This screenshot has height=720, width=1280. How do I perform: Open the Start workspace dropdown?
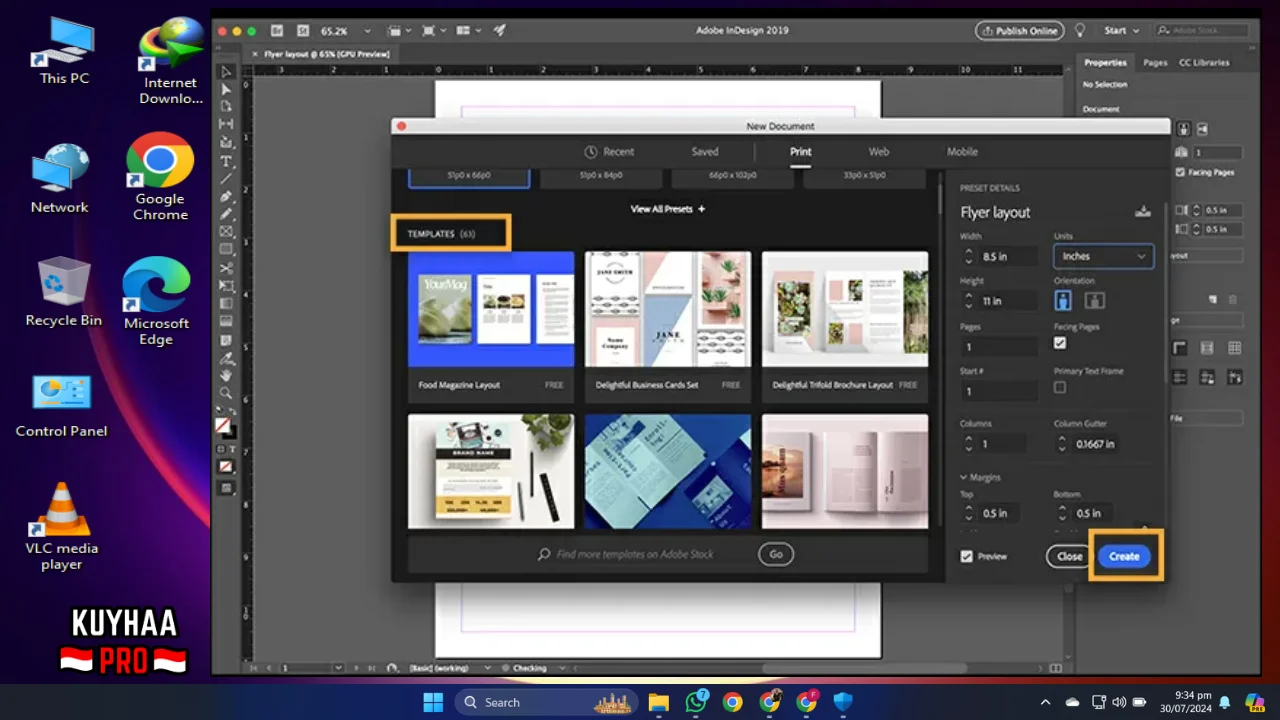(1124, 31)
